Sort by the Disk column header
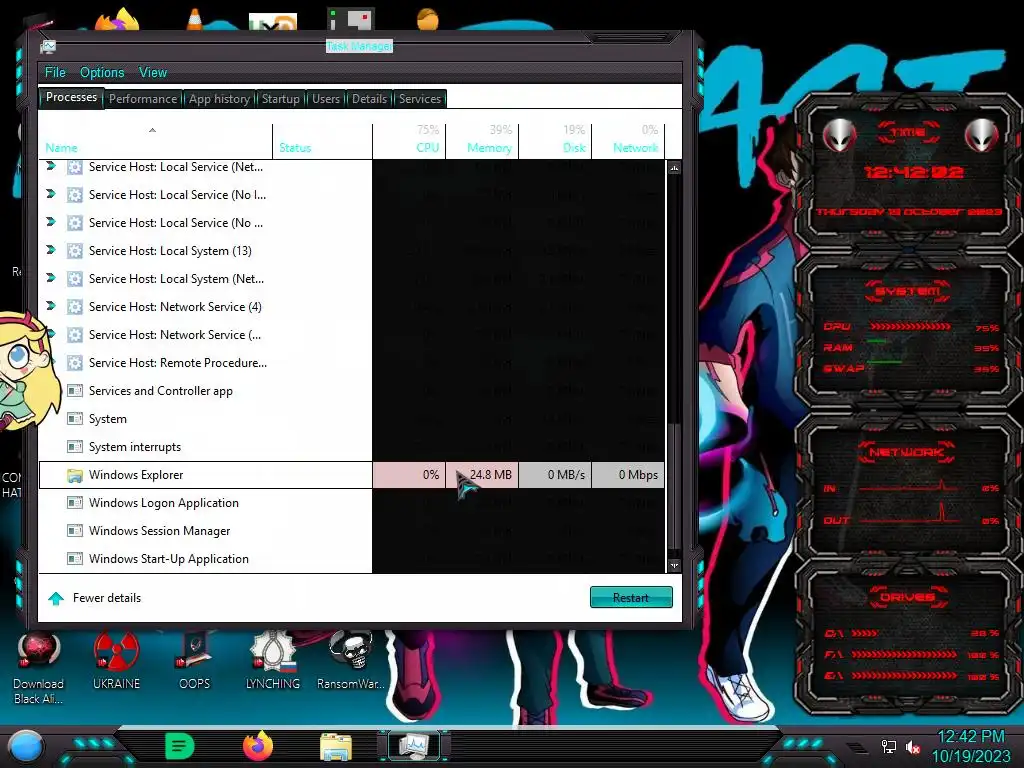The image size is (1024, 768). tap(556, 140)
